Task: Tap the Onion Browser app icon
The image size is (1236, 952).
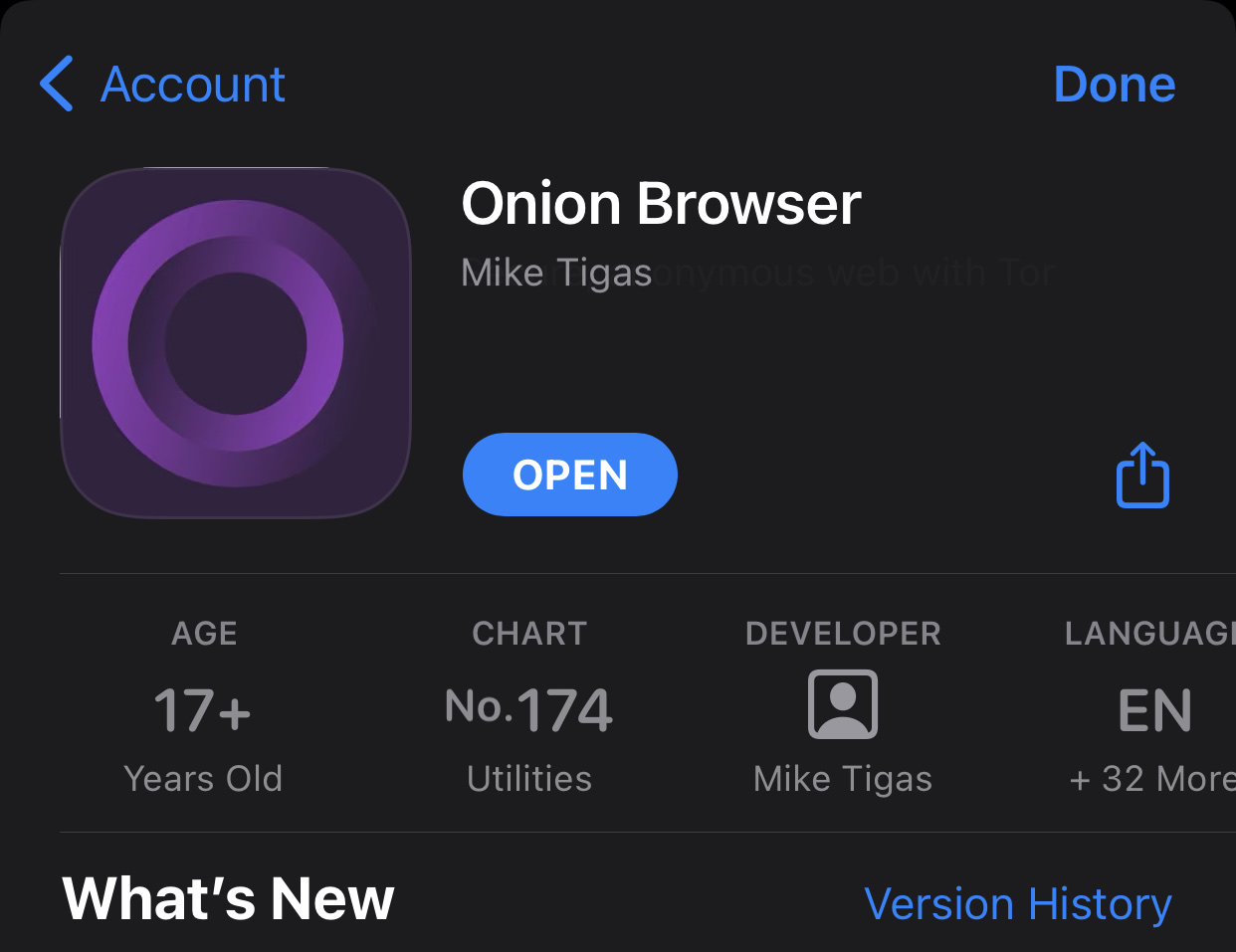Action: [235, 343]
